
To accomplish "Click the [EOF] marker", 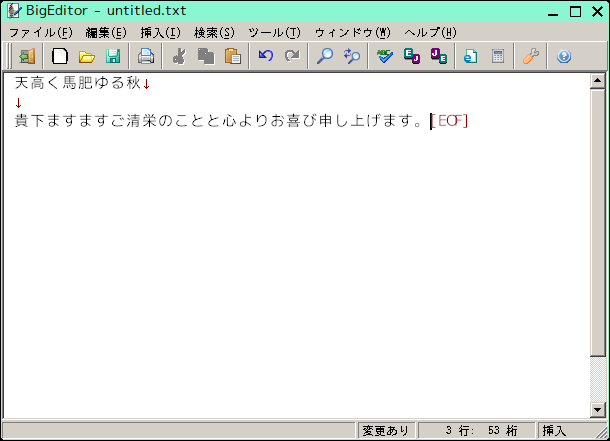I will coord(450,121).
